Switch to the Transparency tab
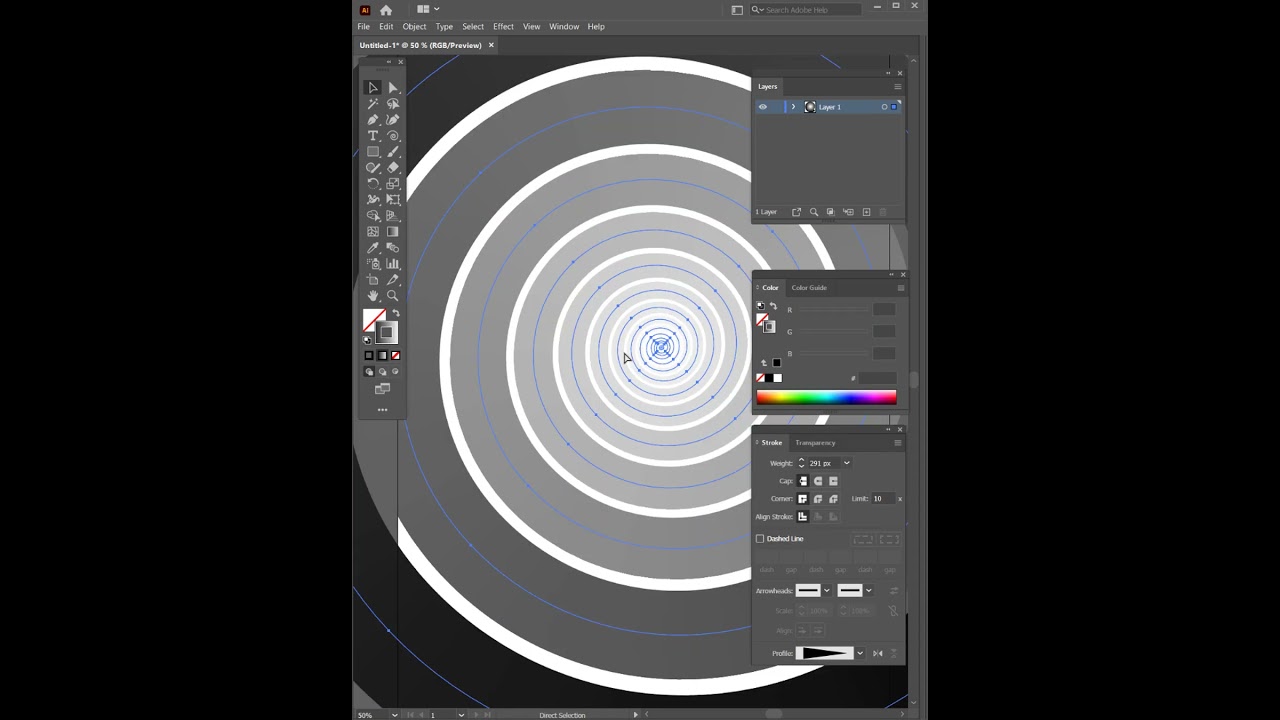Viewport: 1280px width, 720px height. pyautogui.click(x=815, y=443)
